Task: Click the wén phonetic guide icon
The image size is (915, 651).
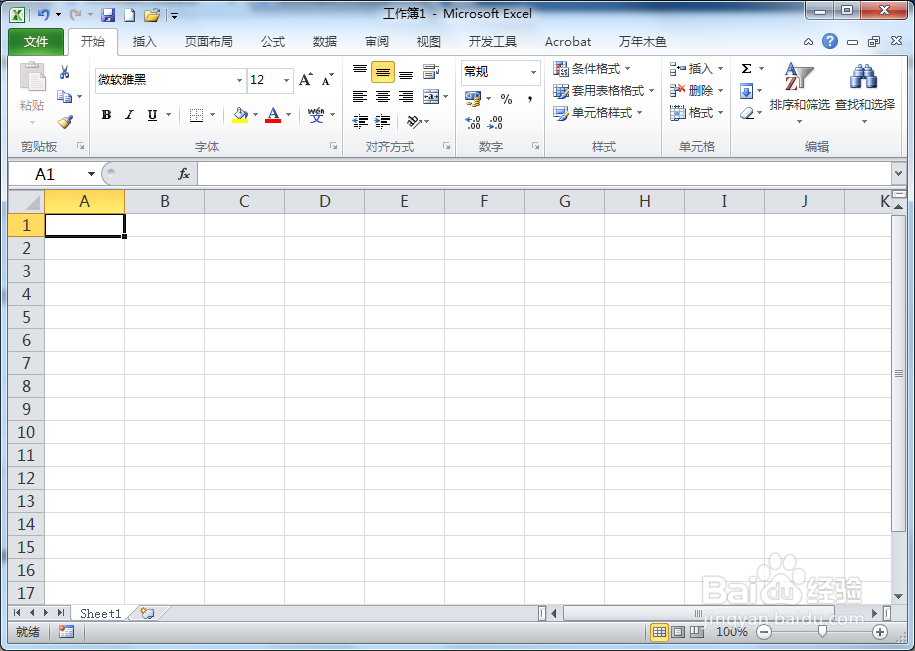Action: pos(316,115)
